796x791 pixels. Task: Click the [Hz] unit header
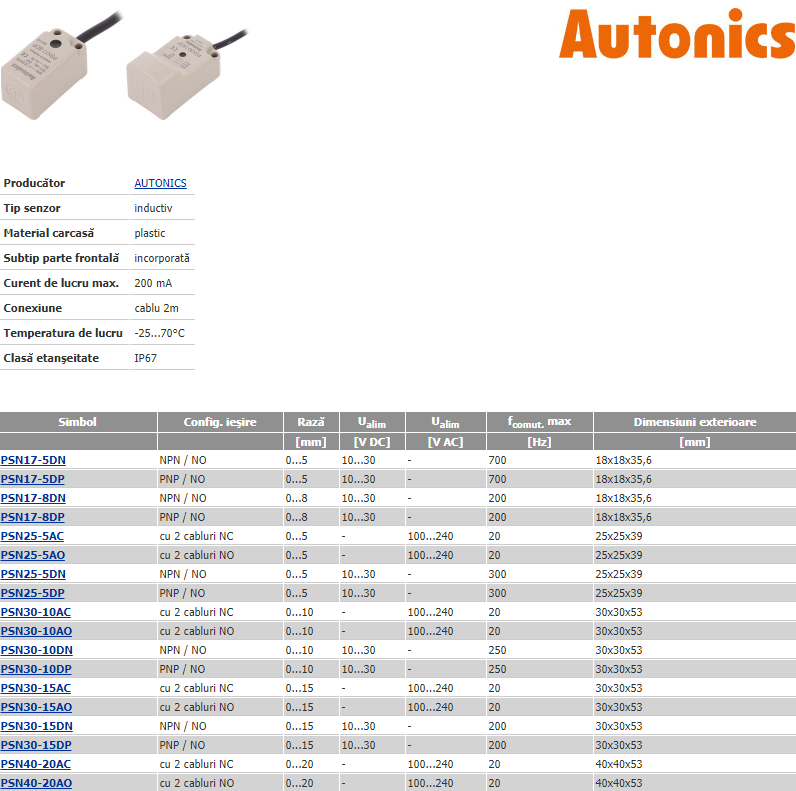(x=539, y=442)
